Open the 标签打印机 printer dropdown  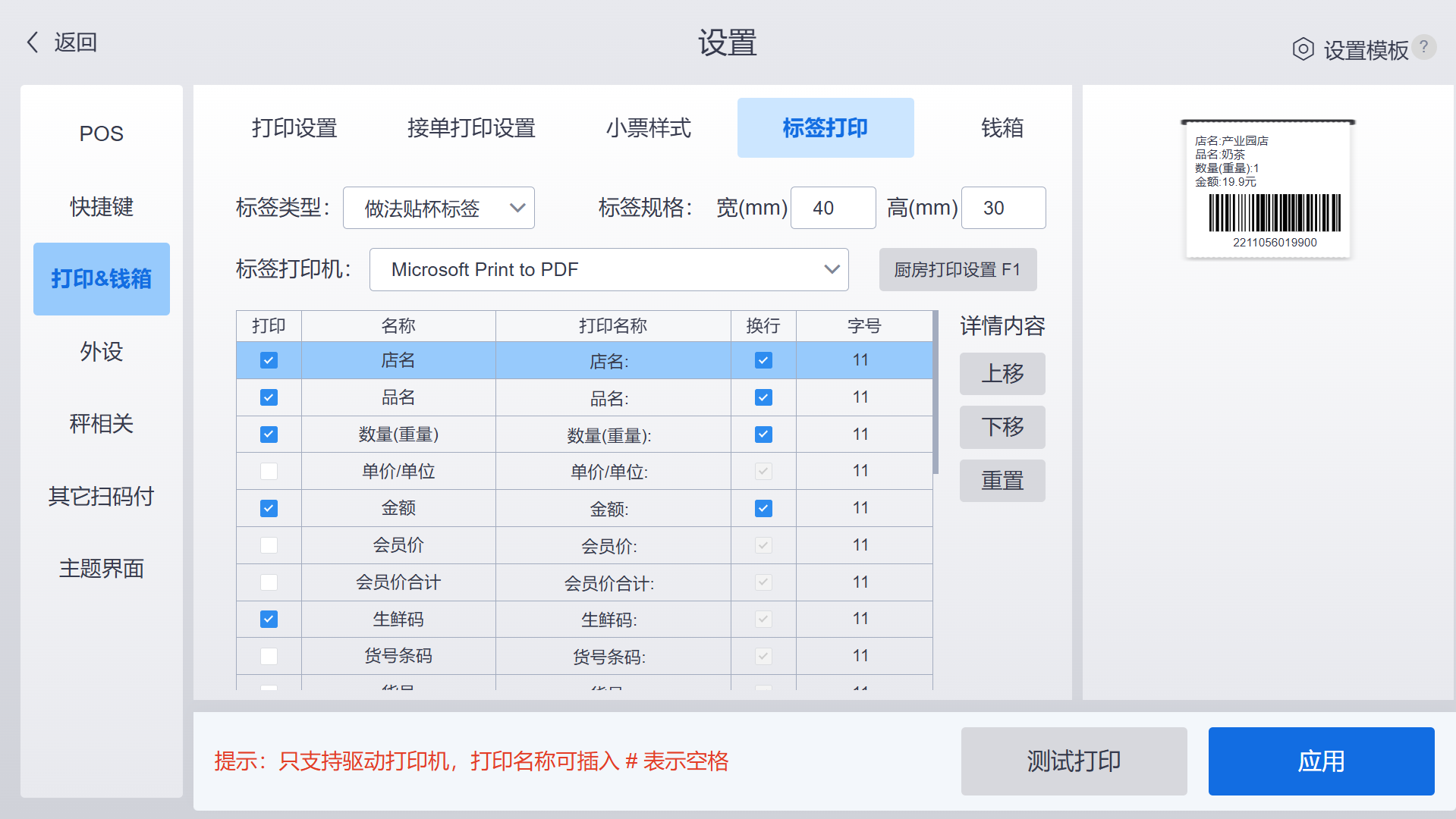click(x=609, y=269)
